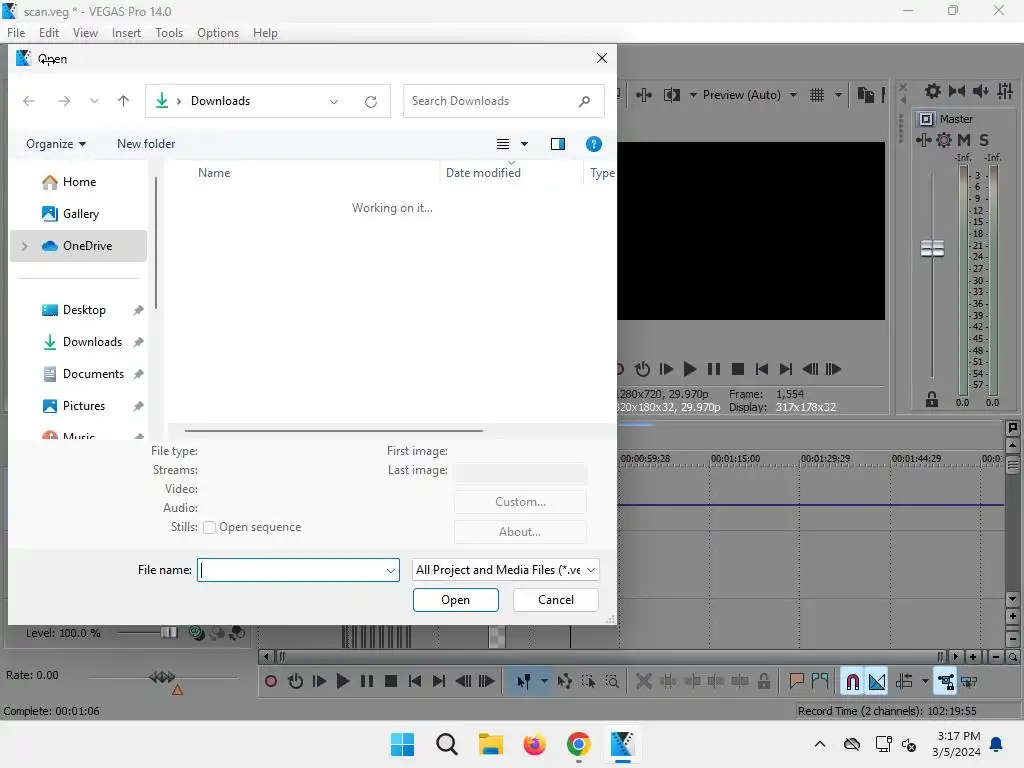Viewport: 1024px width, 768px height.
Task: Select the Normal Edit tool in timeline toolbar
Action: [x=524, y=681]
